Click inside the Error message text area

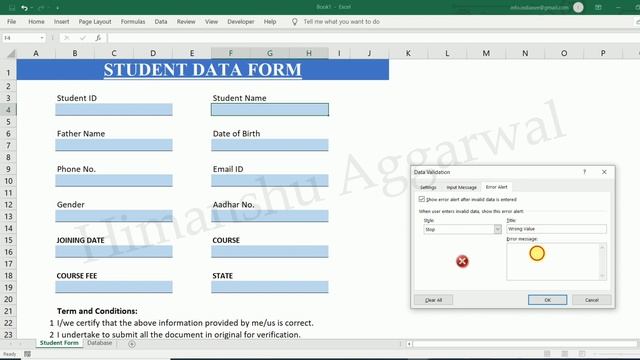pyautogui.click(x=553, y=262)
